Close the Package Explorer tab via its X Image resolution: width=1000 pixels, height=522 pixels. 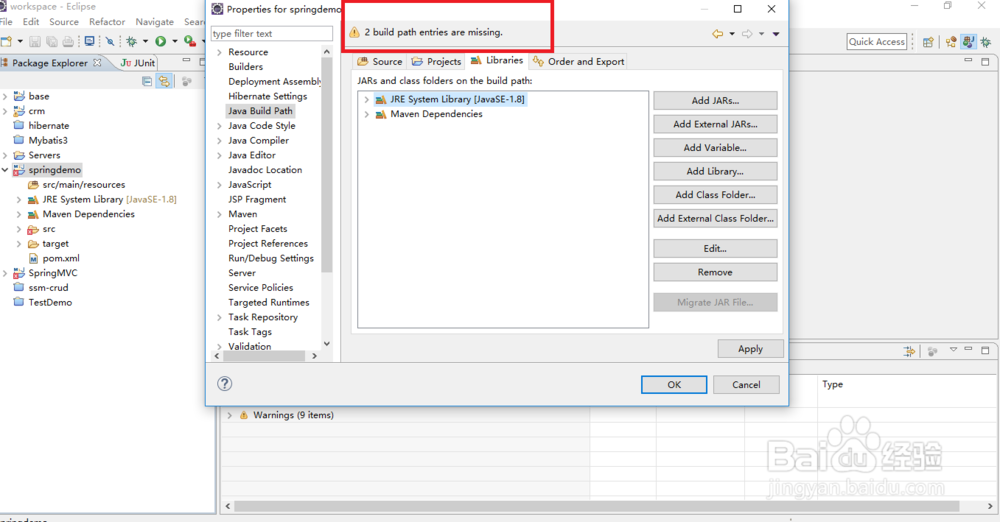pos(97,63)
